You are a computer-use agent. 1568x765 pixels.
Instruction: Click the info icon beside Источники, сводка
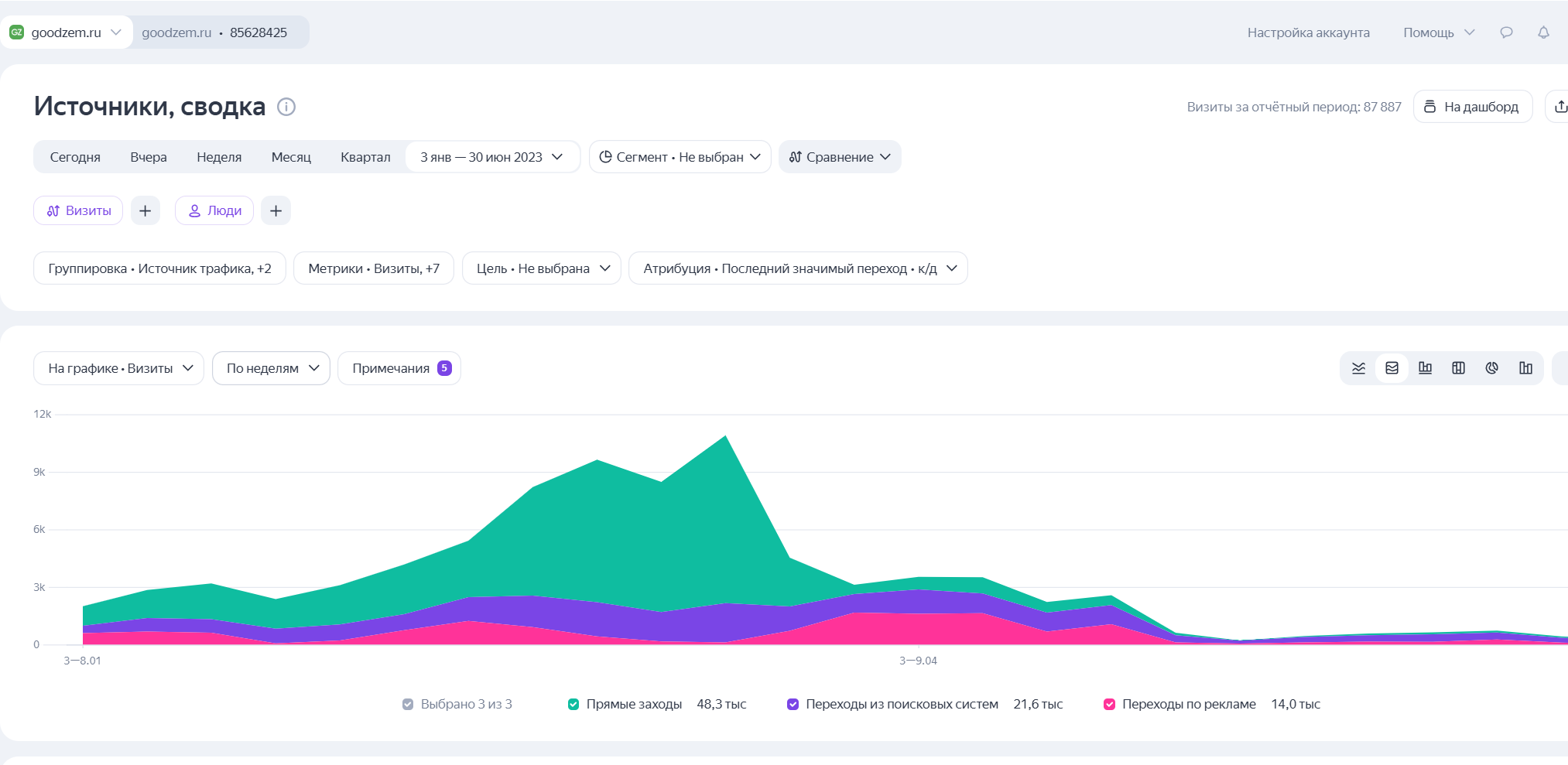pos(286,107)
